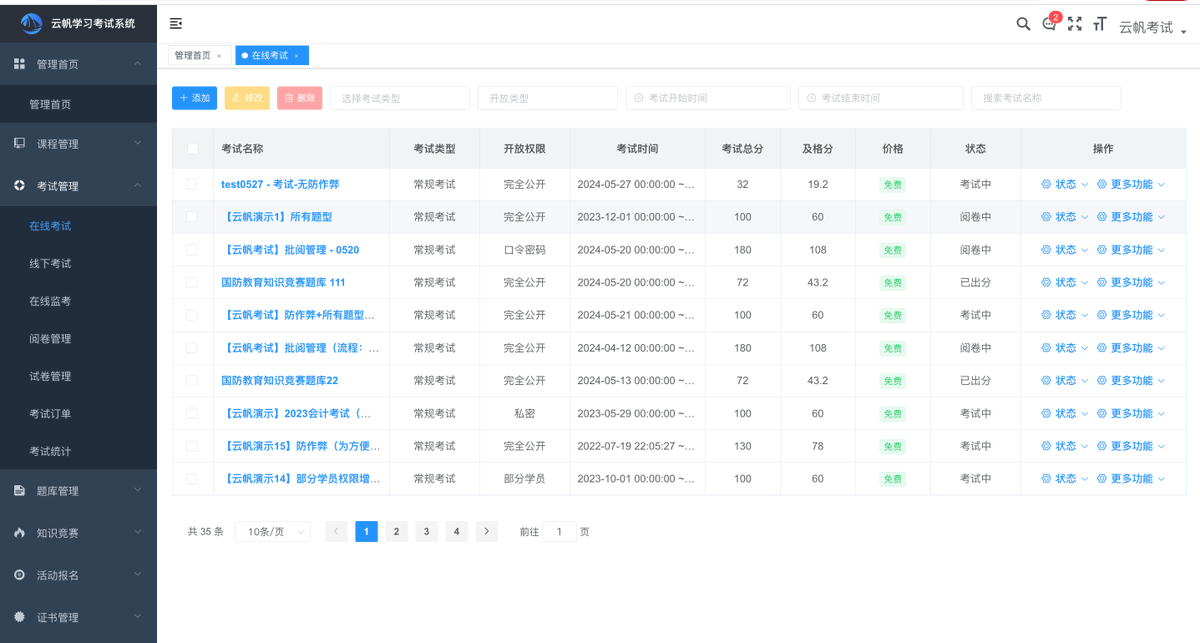Enter fullscreen mode via expand icon
1200x643 pixels.
1075,24
